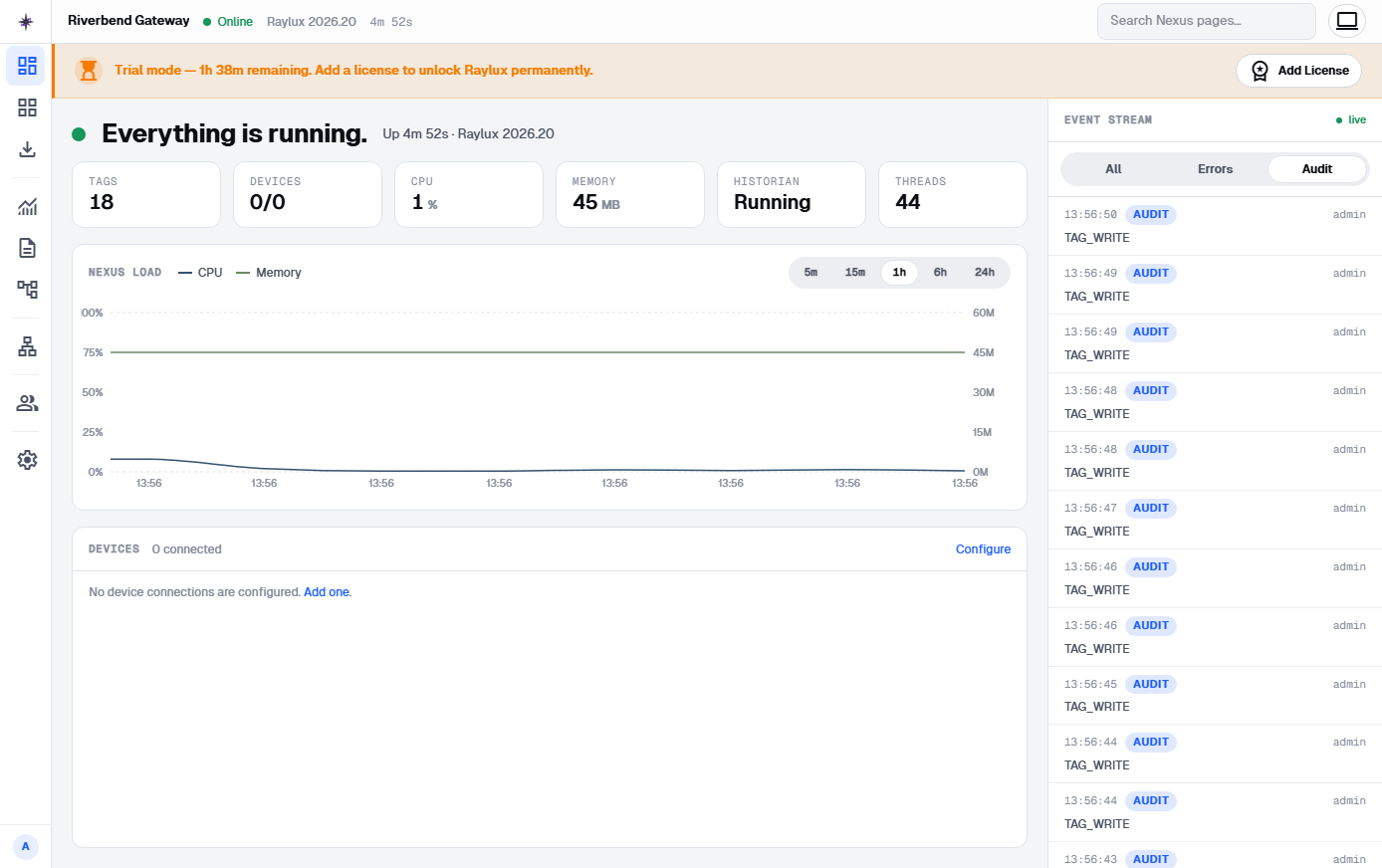Open the document page sidebar icon
The width and height of the screenshot is (1382, 868).
tap(27, 248)
